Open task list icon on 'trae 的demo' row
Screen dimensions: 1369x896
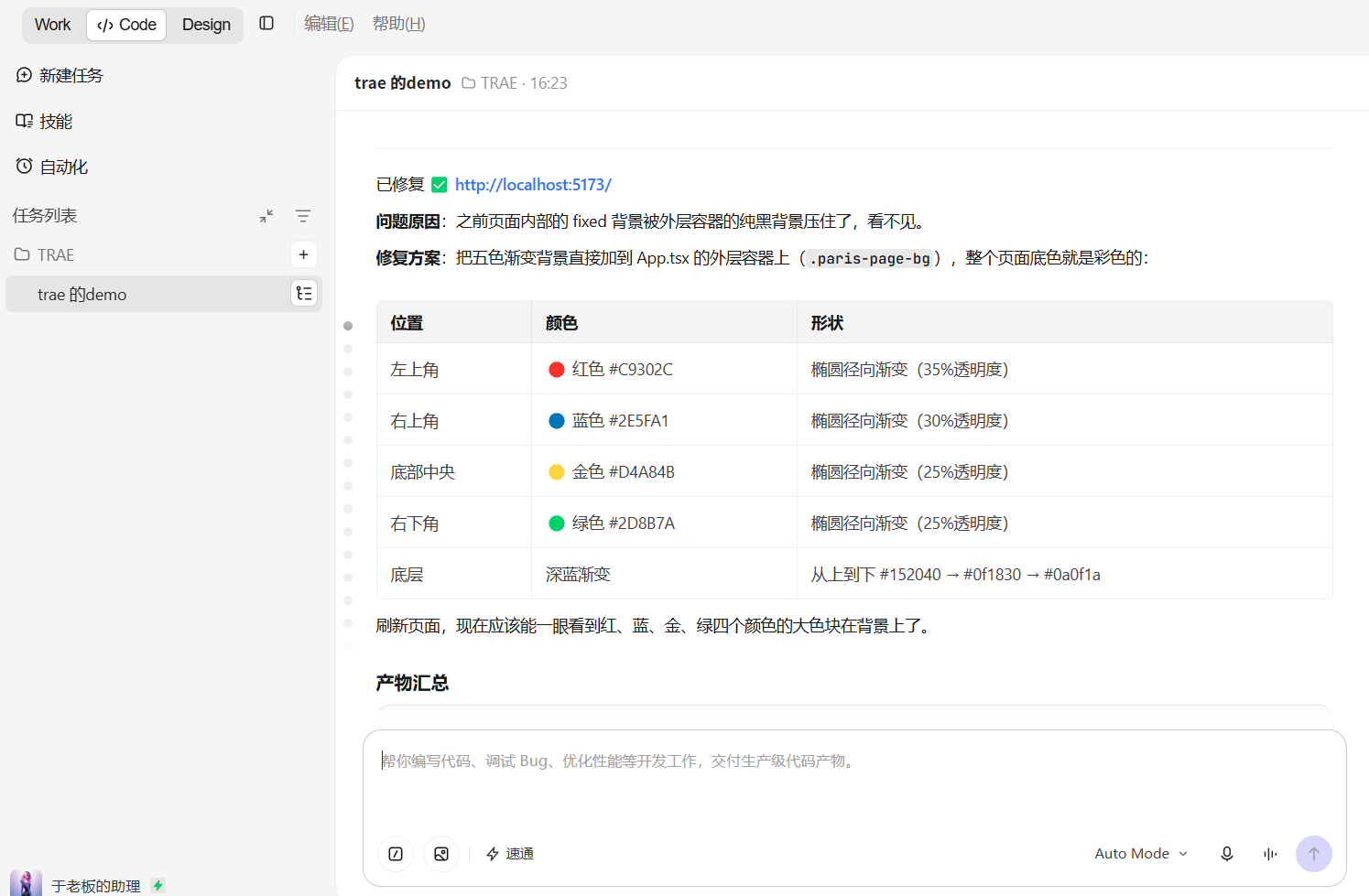point(304,293)
